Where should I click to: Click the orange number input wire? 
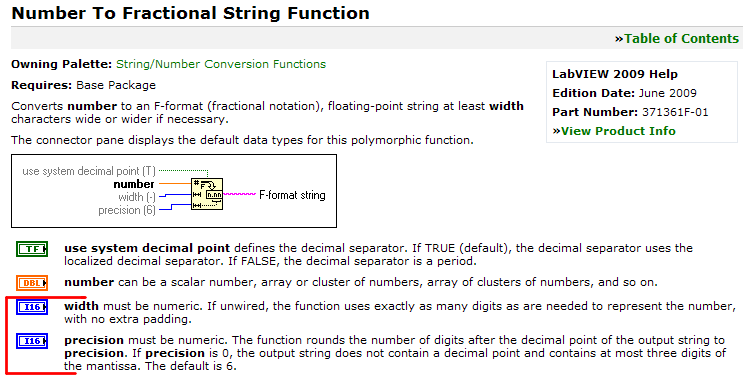(x=175, y=183)
